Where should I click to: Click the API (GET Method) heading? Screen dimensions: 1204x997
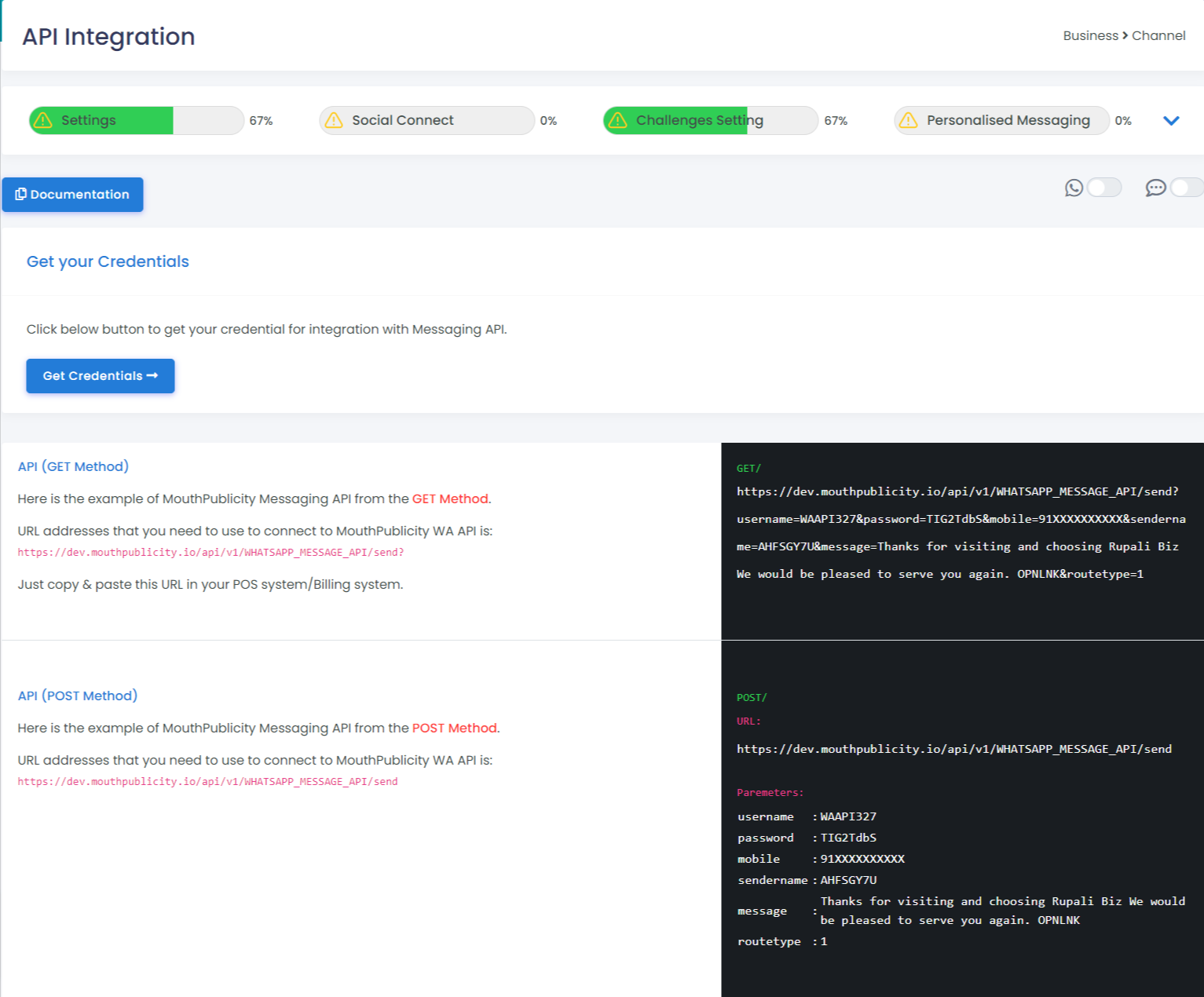(73, 466)
